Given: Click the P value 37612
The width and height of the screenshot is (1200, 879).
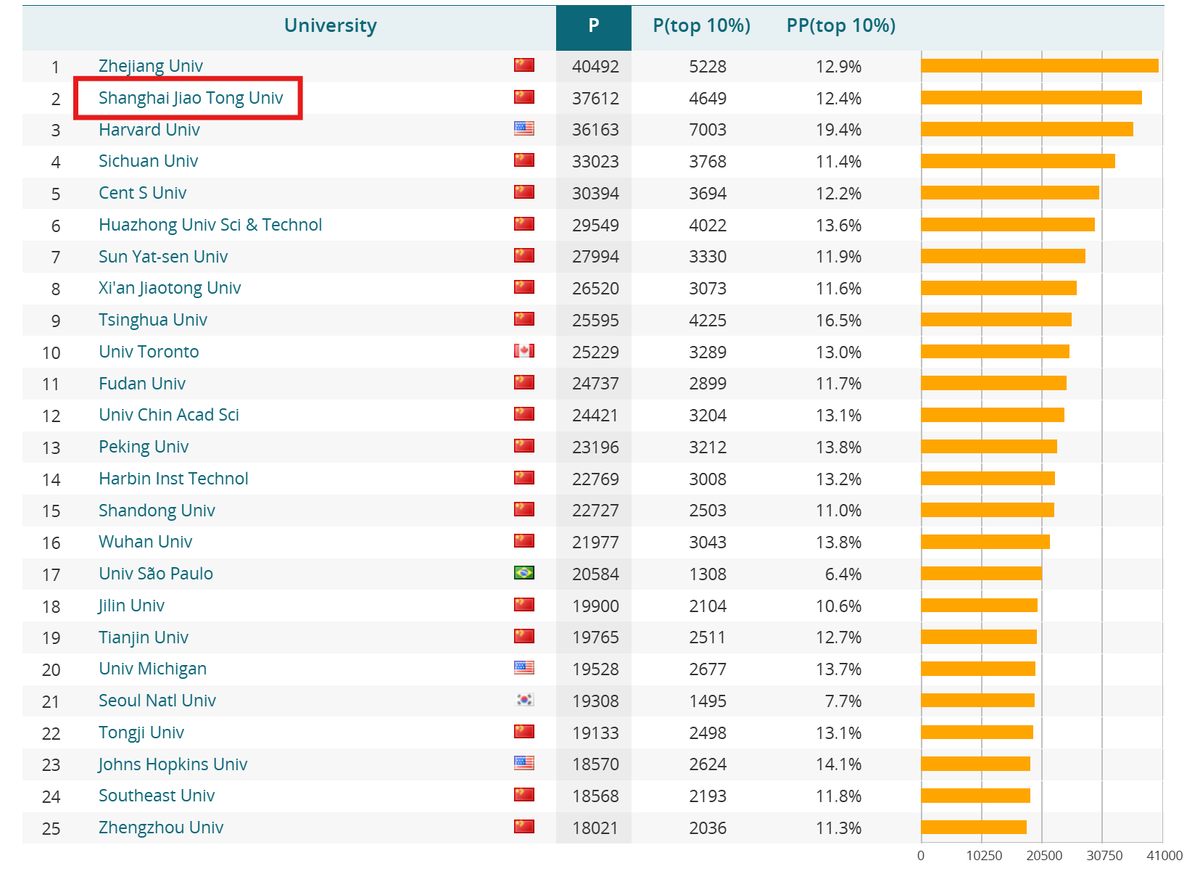Looking at the screenshot, I should click(595, 99).
